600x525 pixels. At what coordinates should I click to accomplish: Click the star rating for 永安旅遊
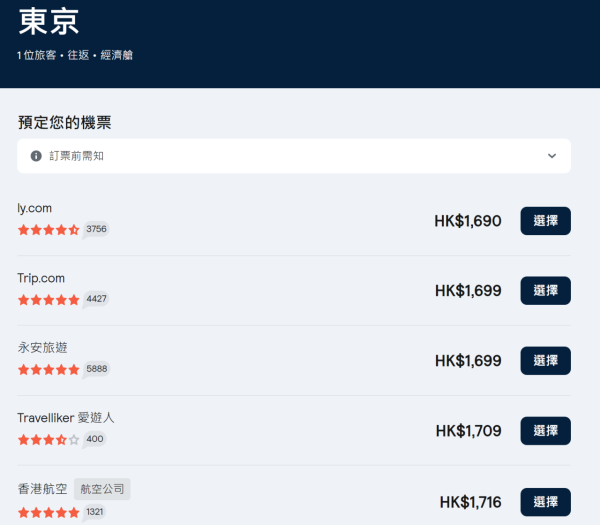click(x=48, y=369)
